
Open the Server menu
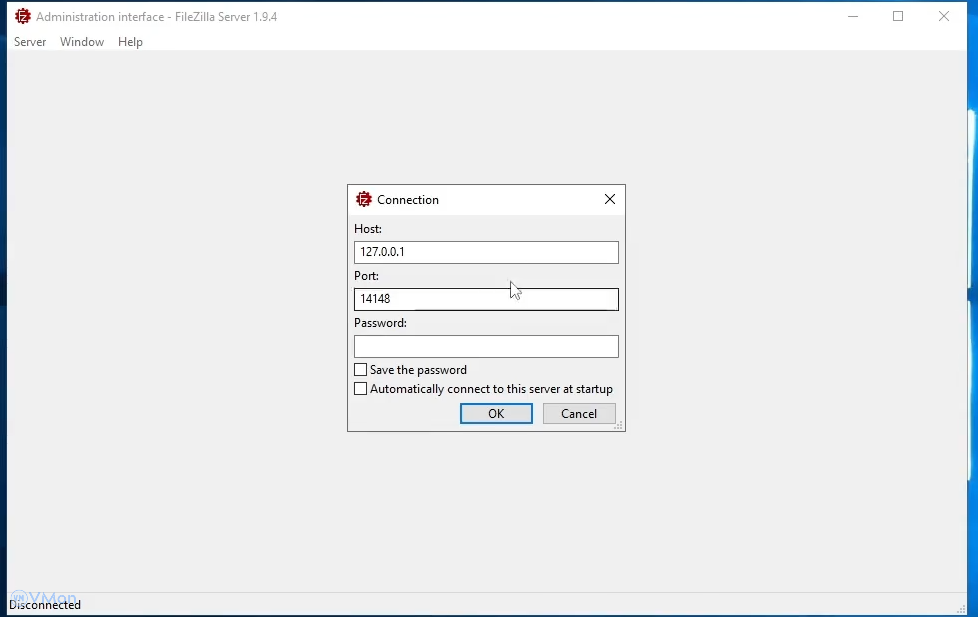pyautogui.click(x=30, y=42)
